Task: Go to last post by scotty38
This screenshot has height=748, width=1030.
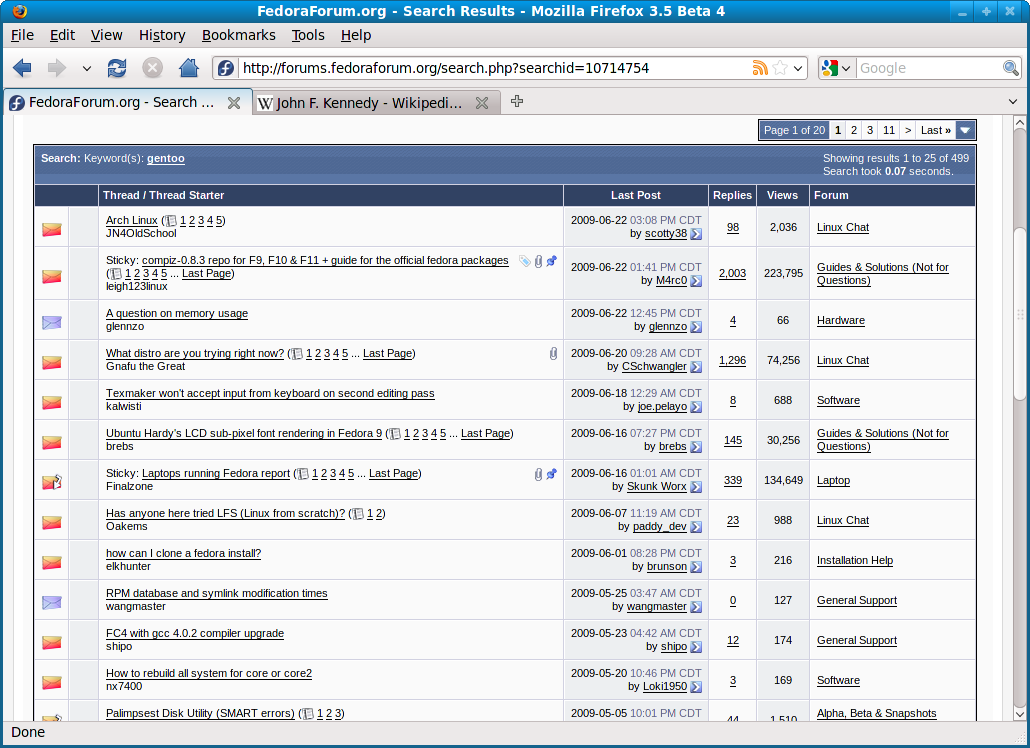Action: point(696,234)
